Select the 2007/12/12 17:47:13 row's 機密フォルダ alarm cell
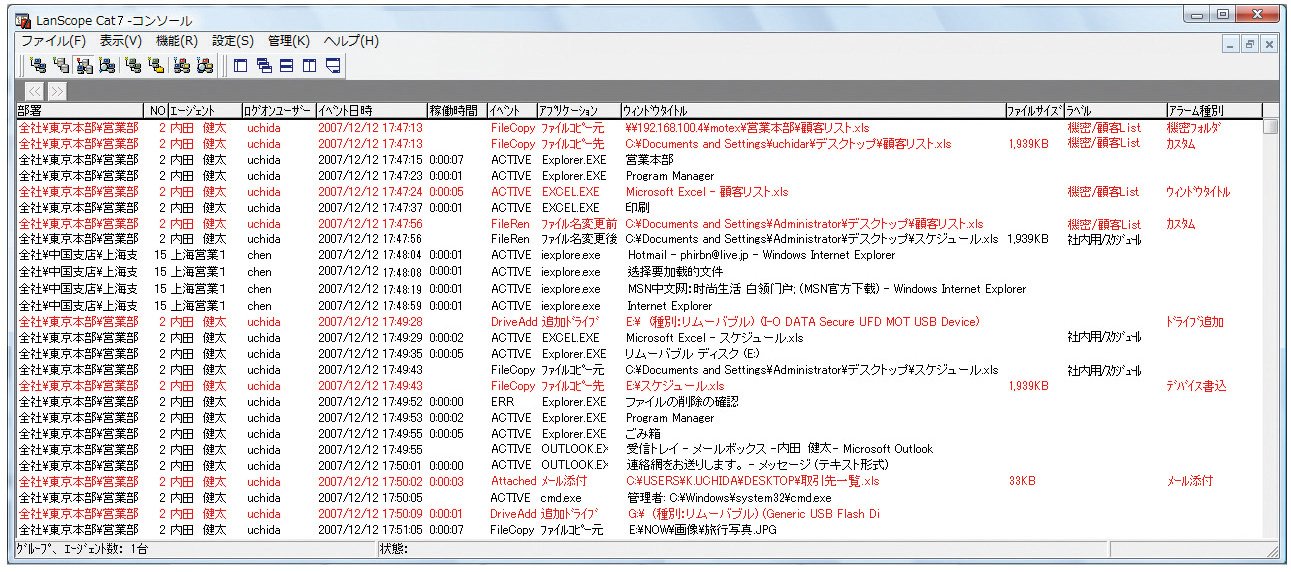The width and height of the screenshot is (1291, 572). tap(1195, 128)
